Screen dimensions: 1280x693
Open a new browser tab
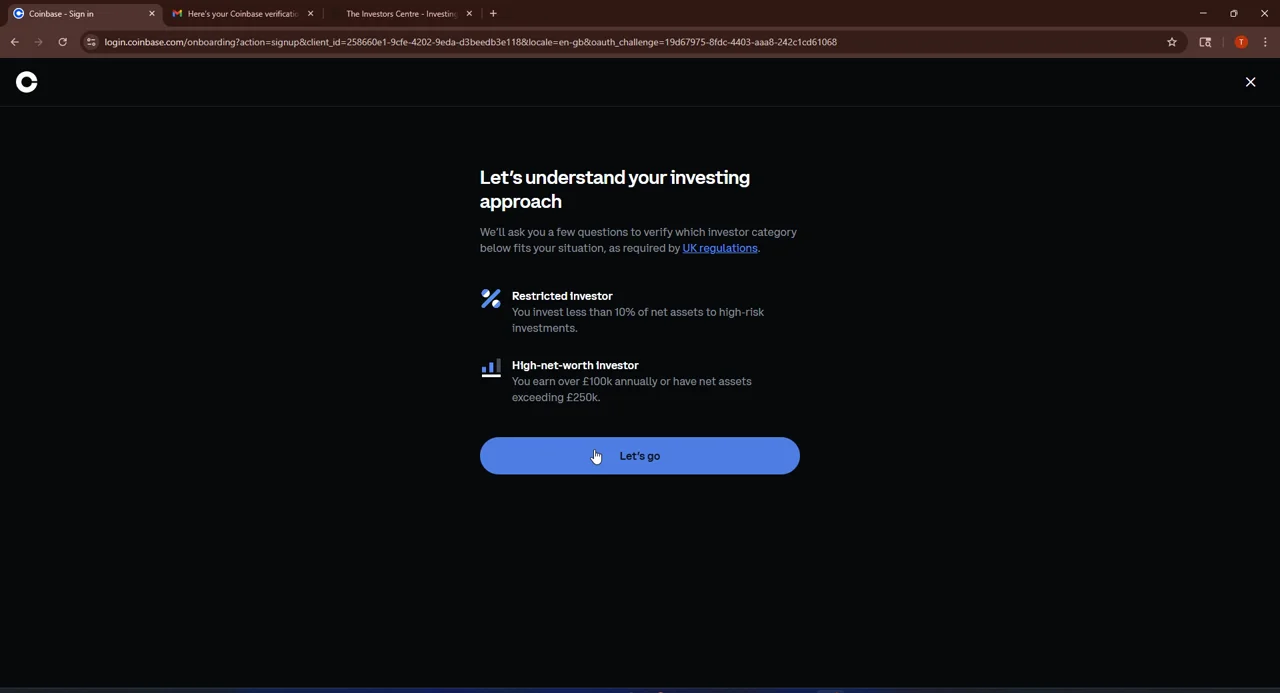click(x=493, y=14)
